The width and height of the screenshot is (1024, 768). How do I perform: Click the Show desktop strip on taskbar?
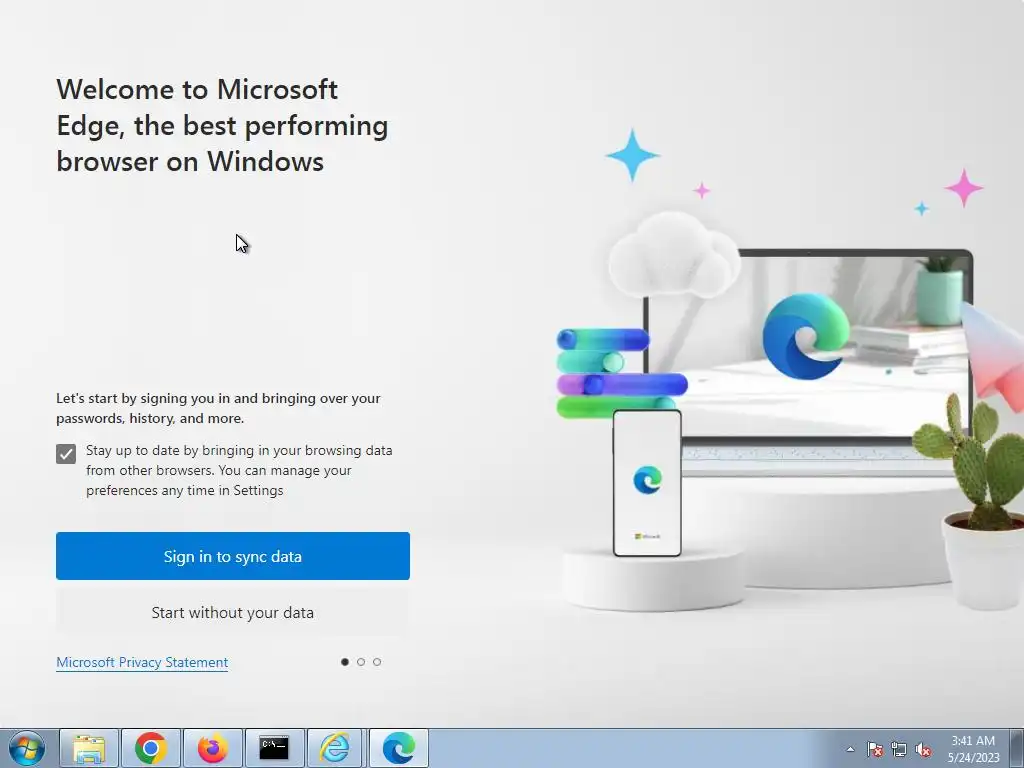[x=1018, y=748]
